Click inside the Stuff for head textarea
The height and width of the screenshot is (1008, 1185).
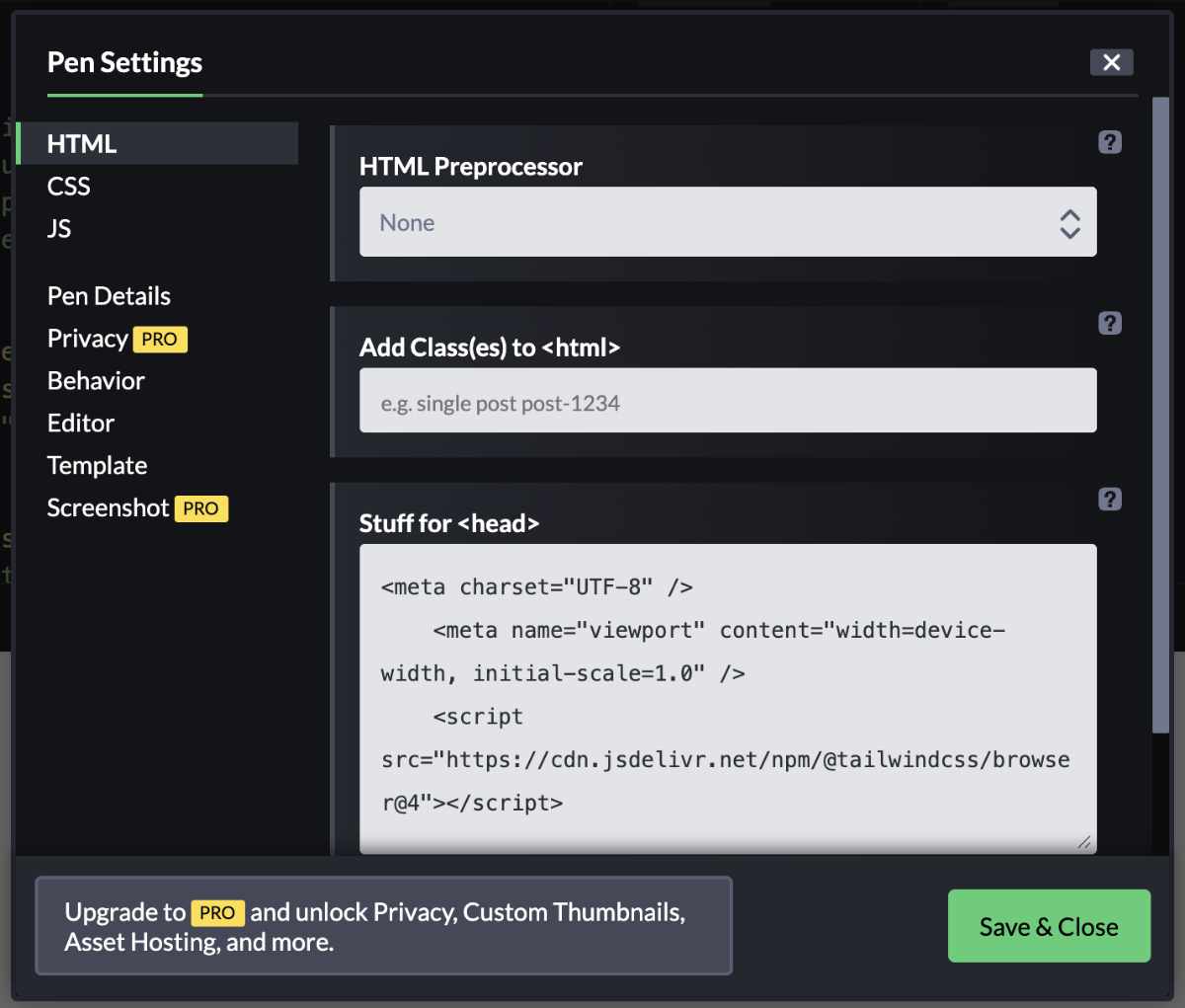(x=728, y=698)
